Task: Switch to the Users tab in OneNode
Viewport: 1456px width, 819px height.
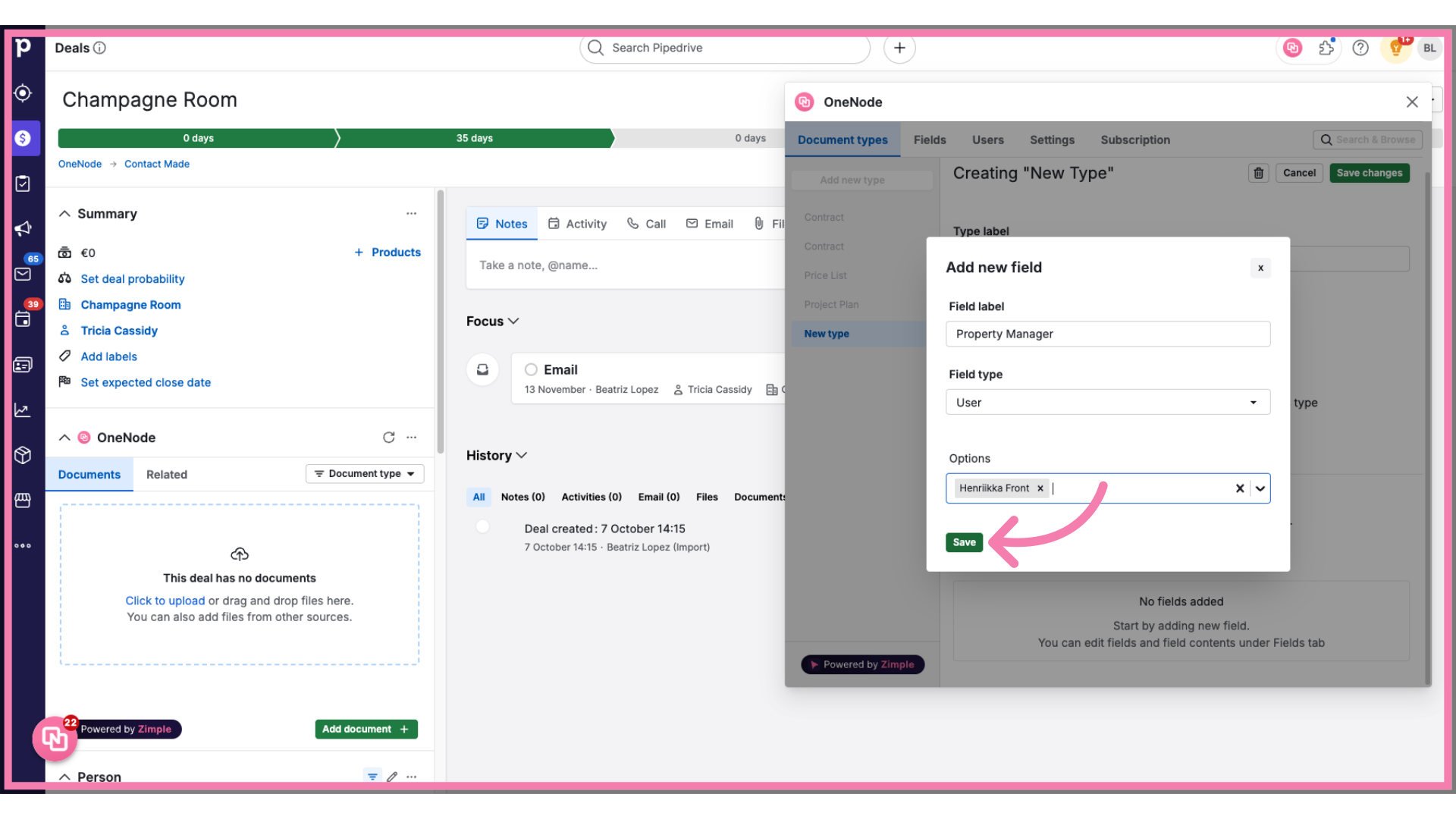Action: (988, 140)
